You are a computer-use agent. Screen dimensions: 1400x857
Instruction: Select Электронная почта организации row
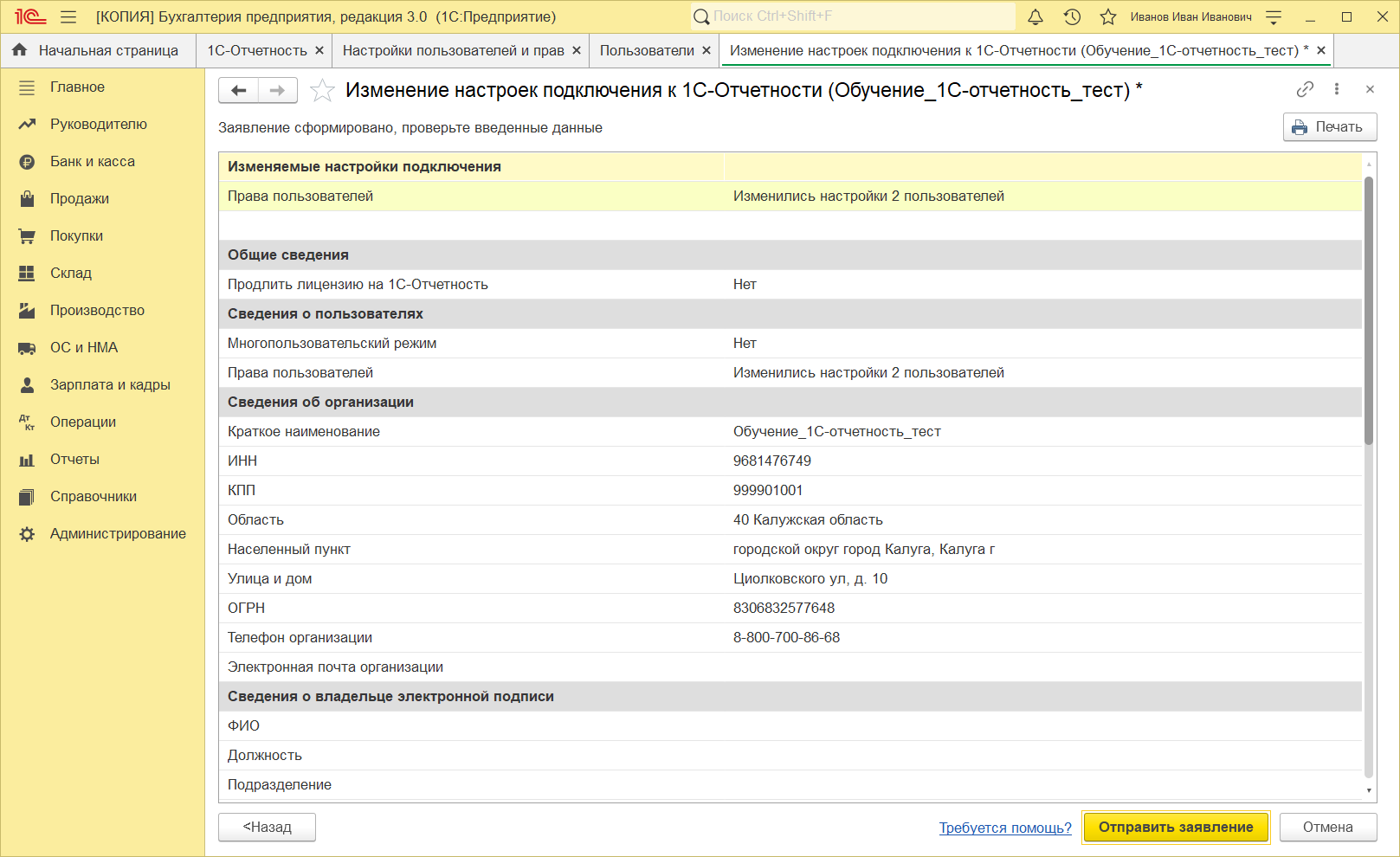click(x=790, y=667)
